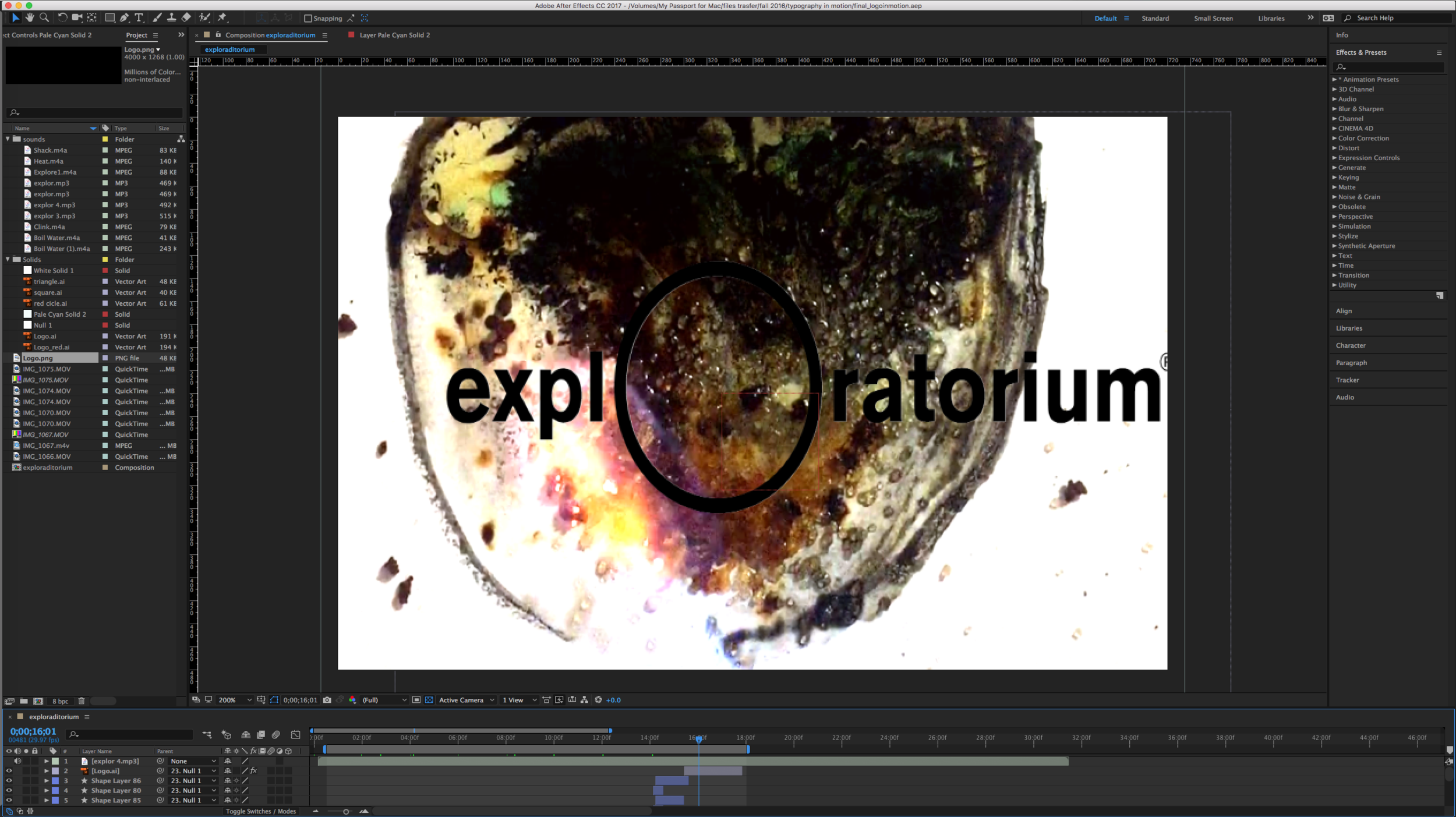Toggle Transparency Grid in viewer

[x=429, y=700]
